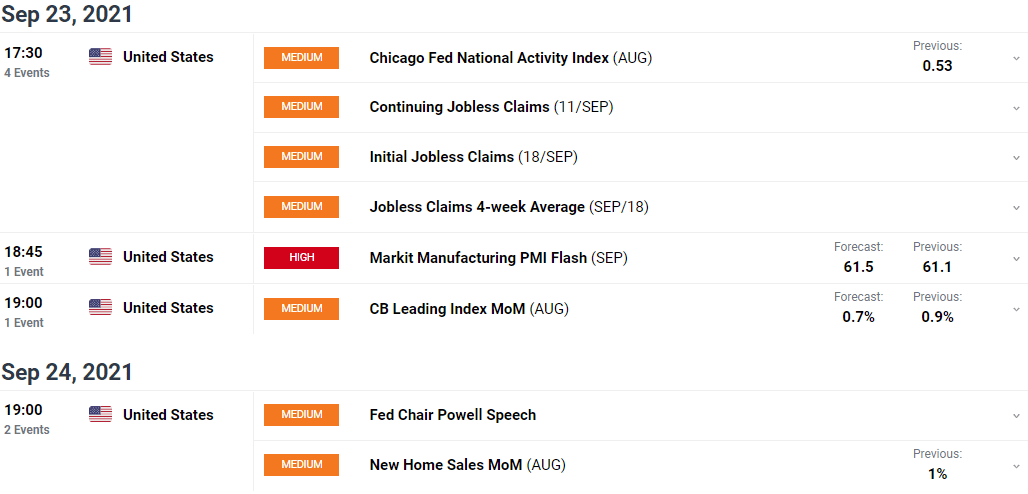Expand Chicago Fed National Activity Index row
The height and width of the screenshot is (494, 1028).
1016,58
